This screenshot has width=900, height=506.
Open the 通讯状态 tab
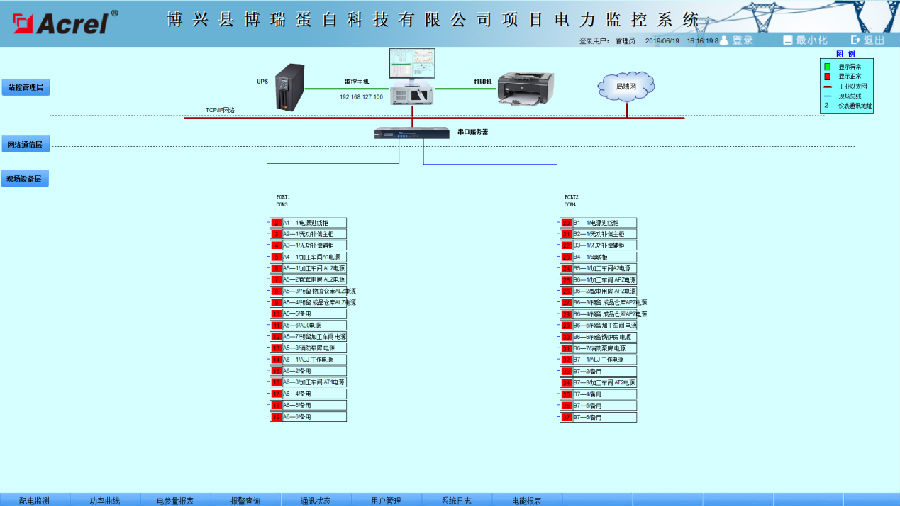point(316,500)
